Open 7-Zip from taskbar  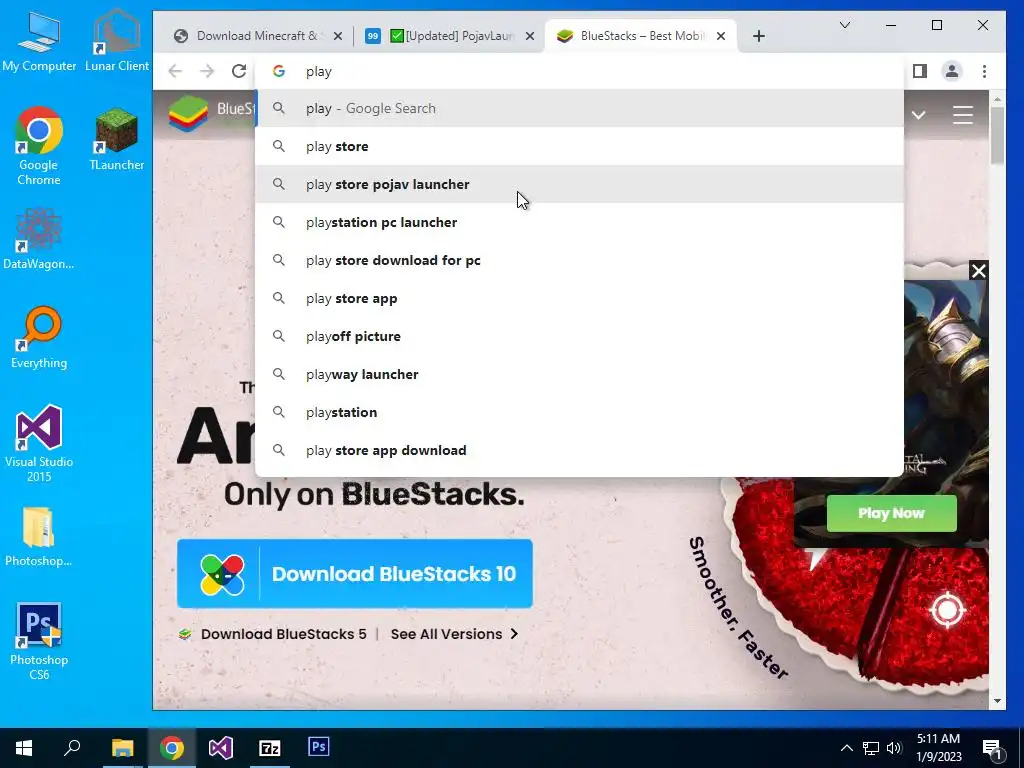click(x=270, y=748)
